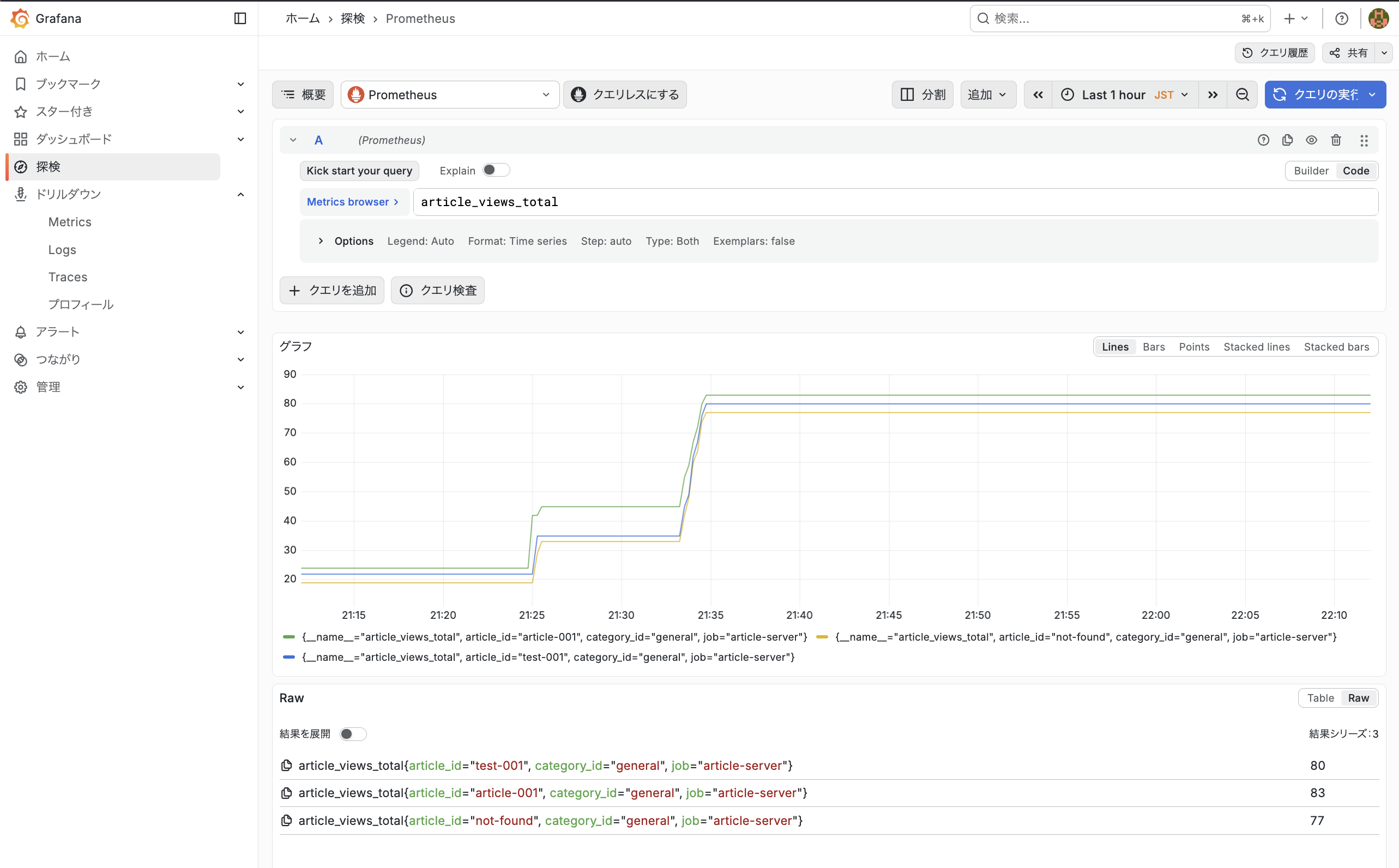Click the zoom out time range icon
The height and width of the screenshot is (868, 1399).
(1243, 95)
